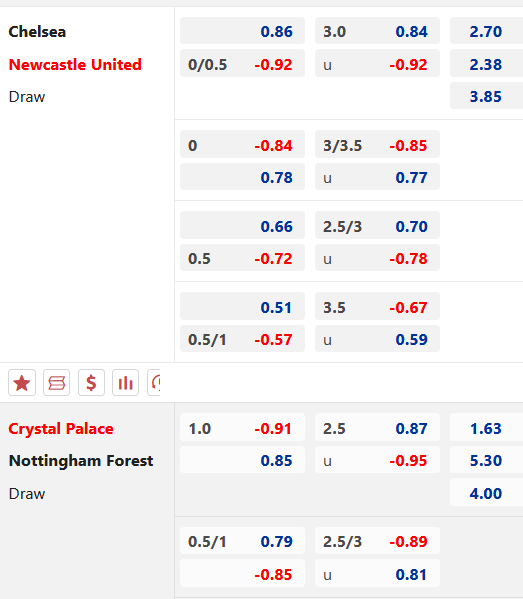523x599 pixels.
Task: Open Crystal Palace team link
Action: click(61, 429)
